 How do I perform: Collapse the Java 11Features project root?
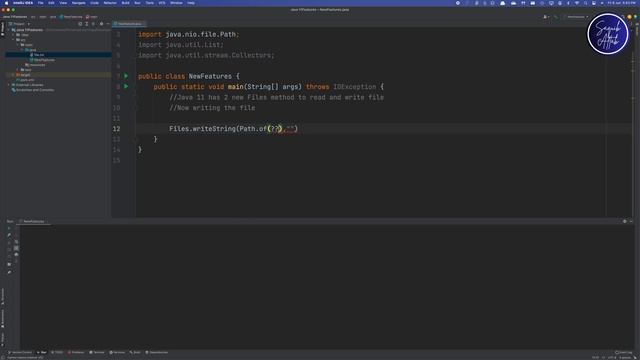tap(9, 30)
